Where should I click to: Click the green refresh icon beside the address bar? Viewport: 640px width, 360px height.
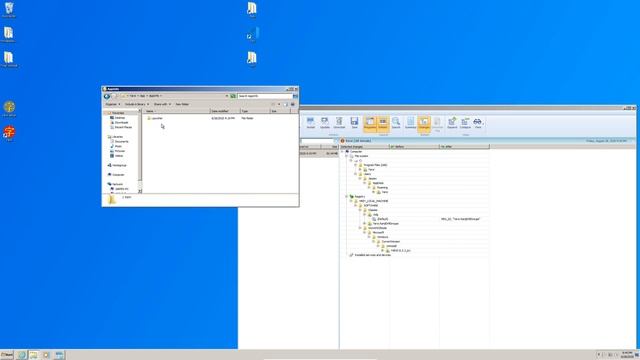pos(233,96)
